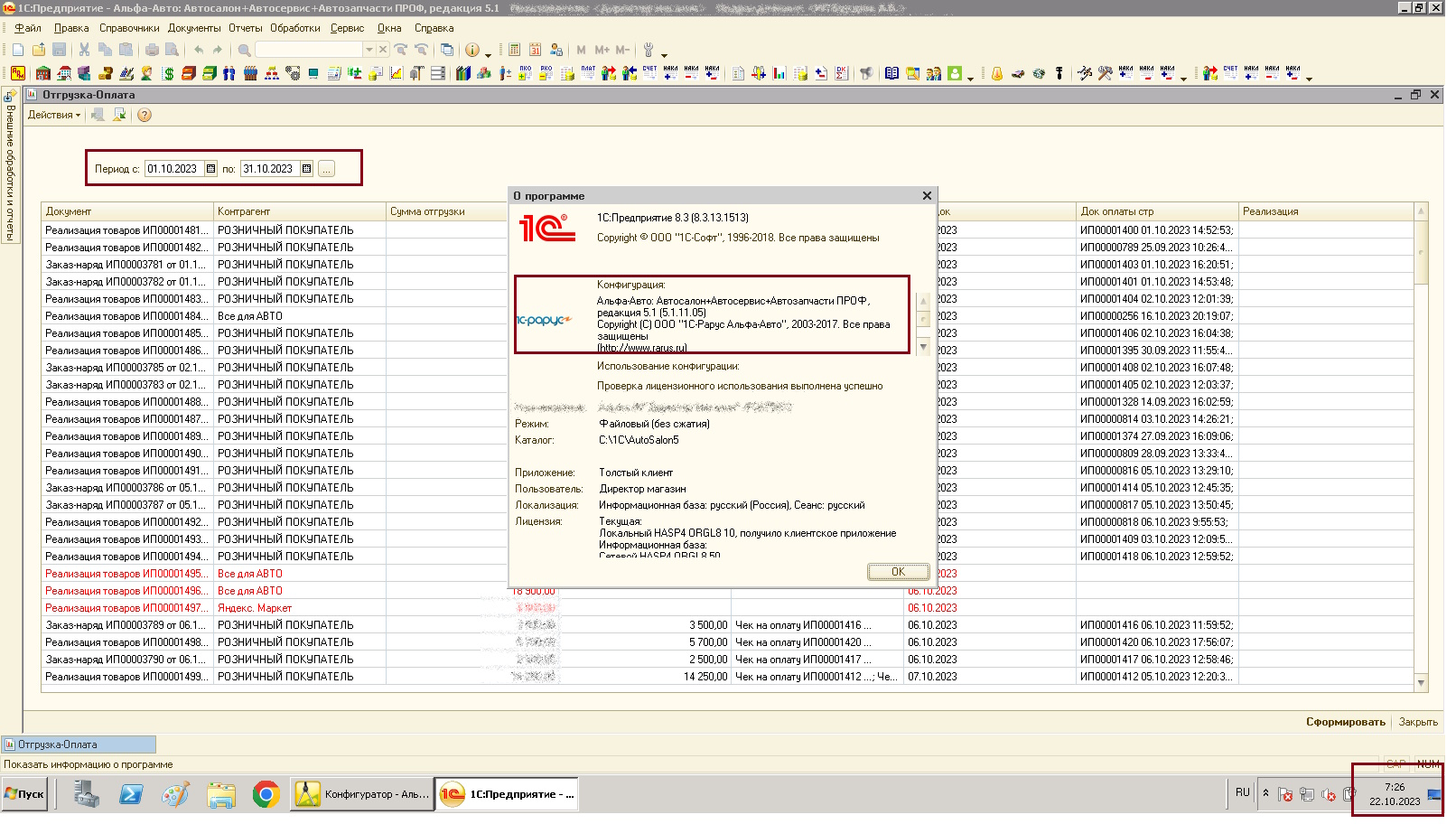The image size is (1456, 824).
Task: Open calendar picker for period end date
Action: click(x=306, y=169)
